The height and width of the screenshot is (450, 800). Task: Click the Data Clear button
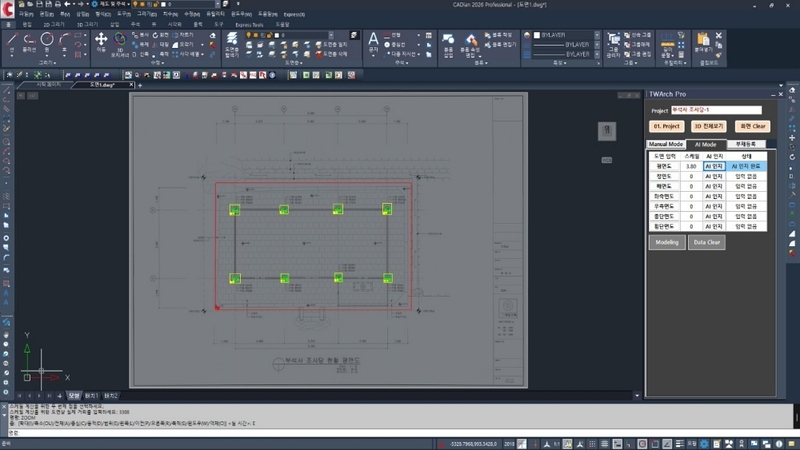tap(707, 242)
